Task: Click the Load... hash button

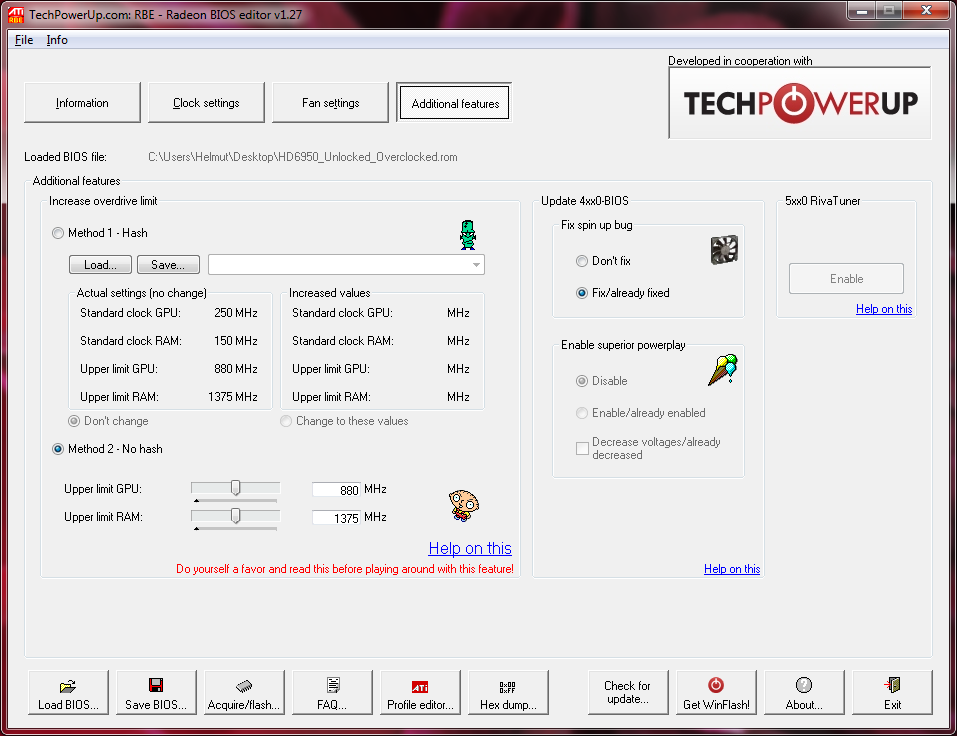Action: tap(100, 265)
